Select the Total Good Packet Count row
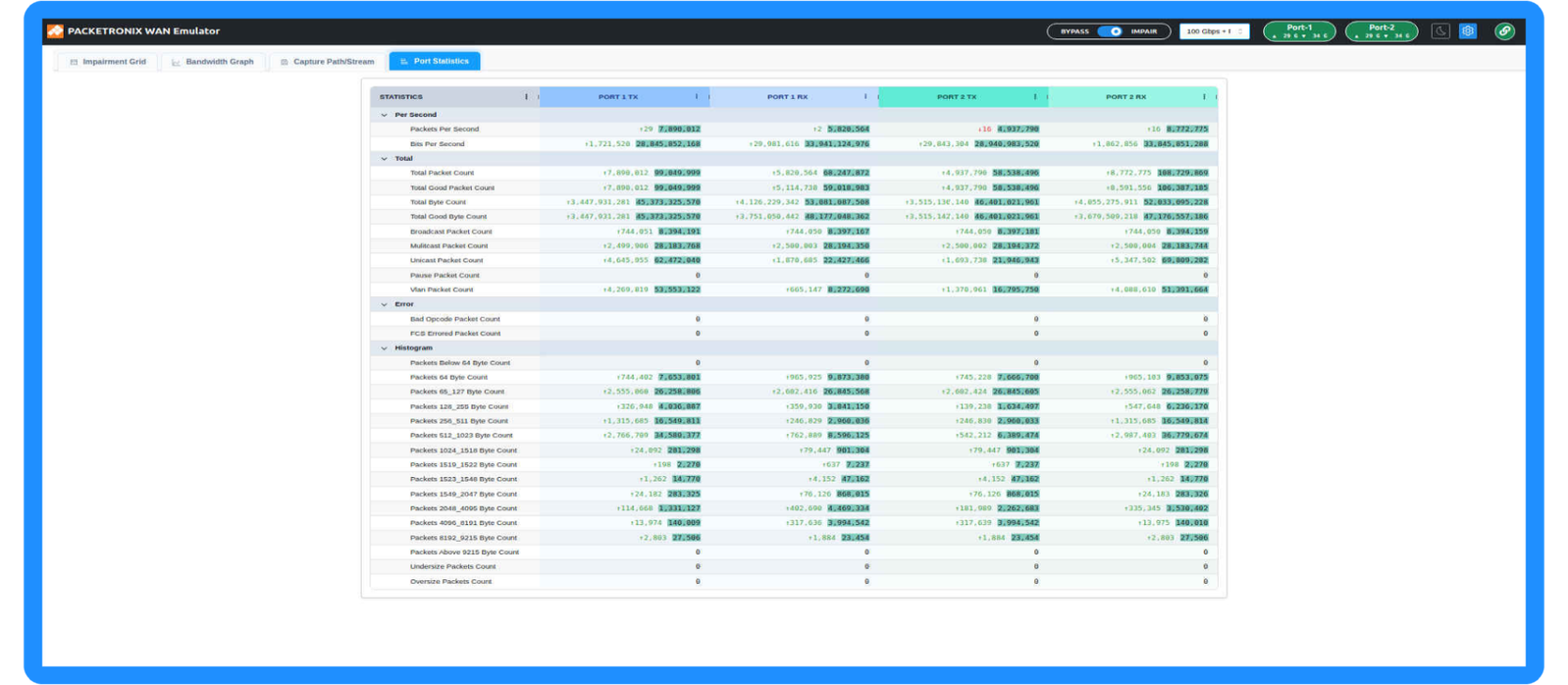The image size is (1568, 685). tap(452, 187)
